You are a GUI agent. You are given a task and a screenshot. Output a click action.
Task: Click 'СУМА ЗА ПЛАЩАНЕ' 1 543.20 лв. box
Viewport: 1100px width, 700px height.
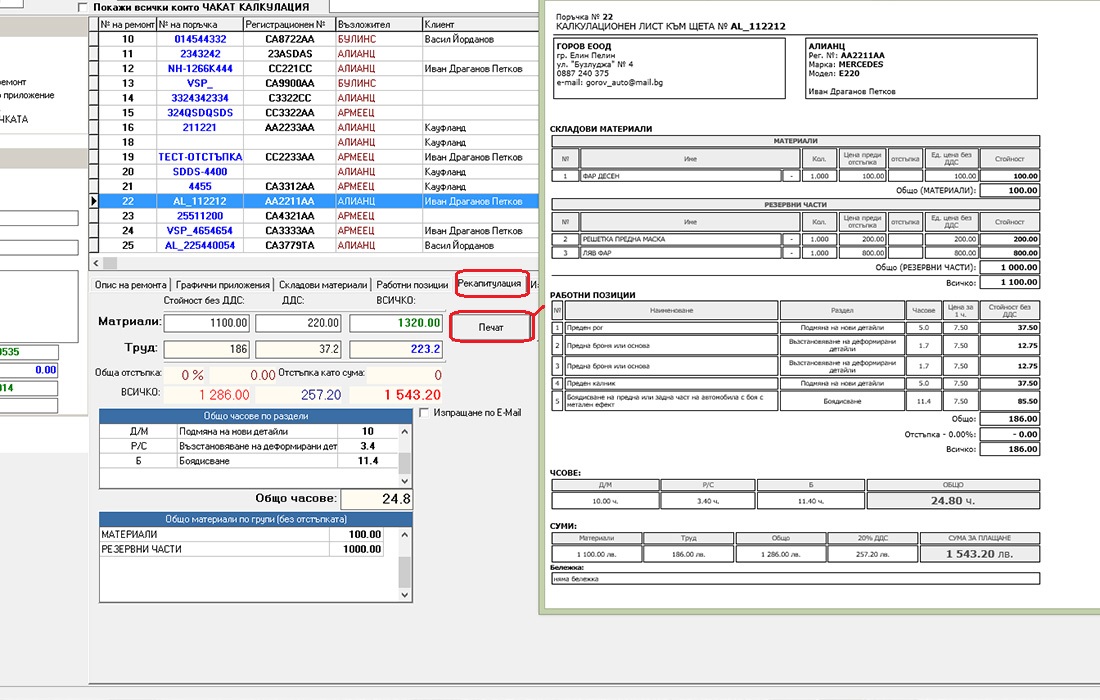(x=979, y=554)
